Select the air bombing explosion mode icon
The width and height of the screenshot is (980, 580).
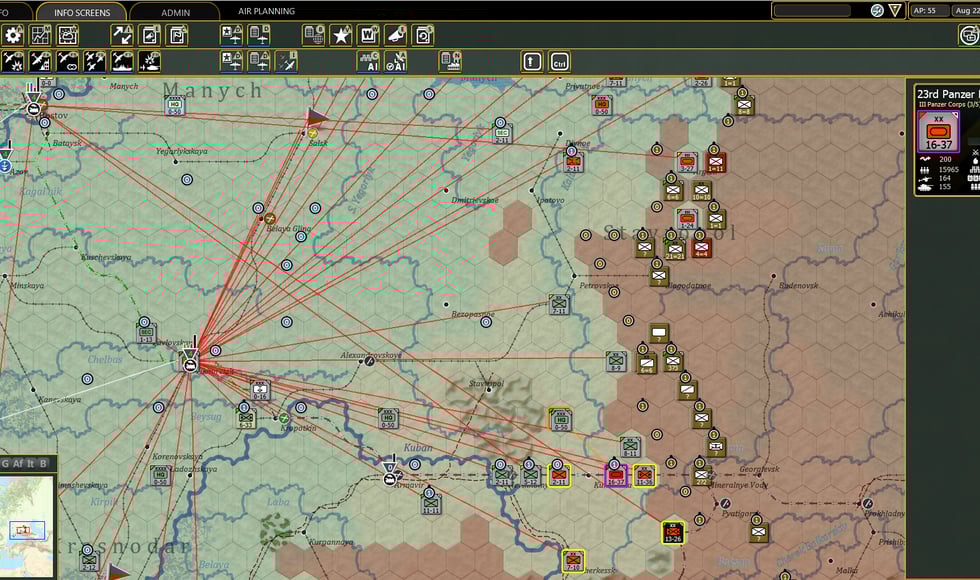click(13, 62)
